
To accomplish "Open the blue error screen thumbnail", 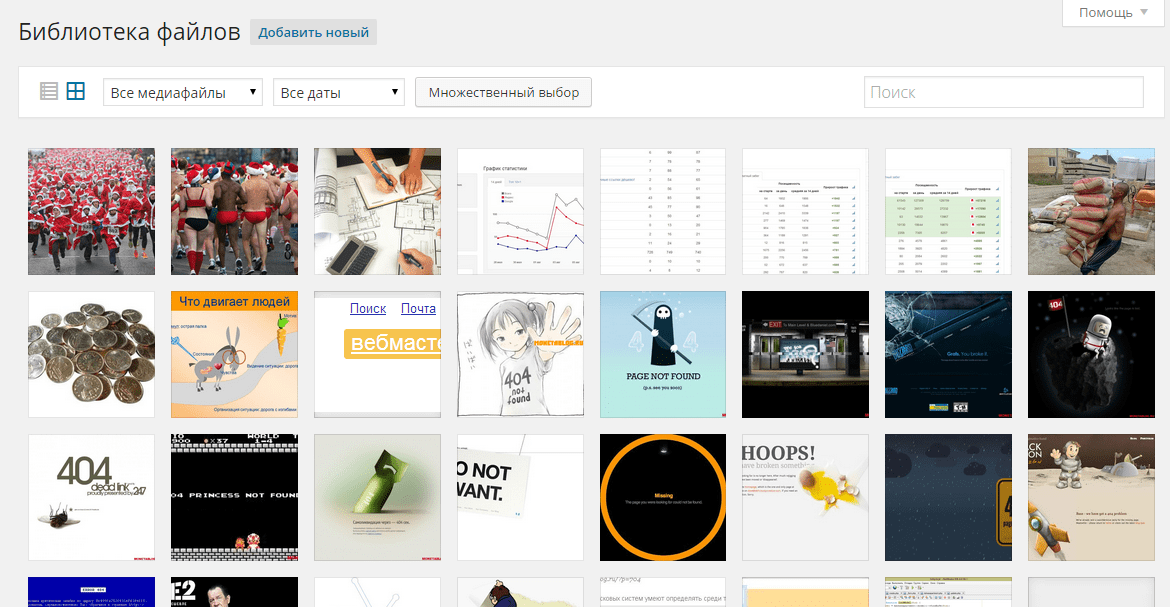I will pyautogui.click(x=92, y=592).
